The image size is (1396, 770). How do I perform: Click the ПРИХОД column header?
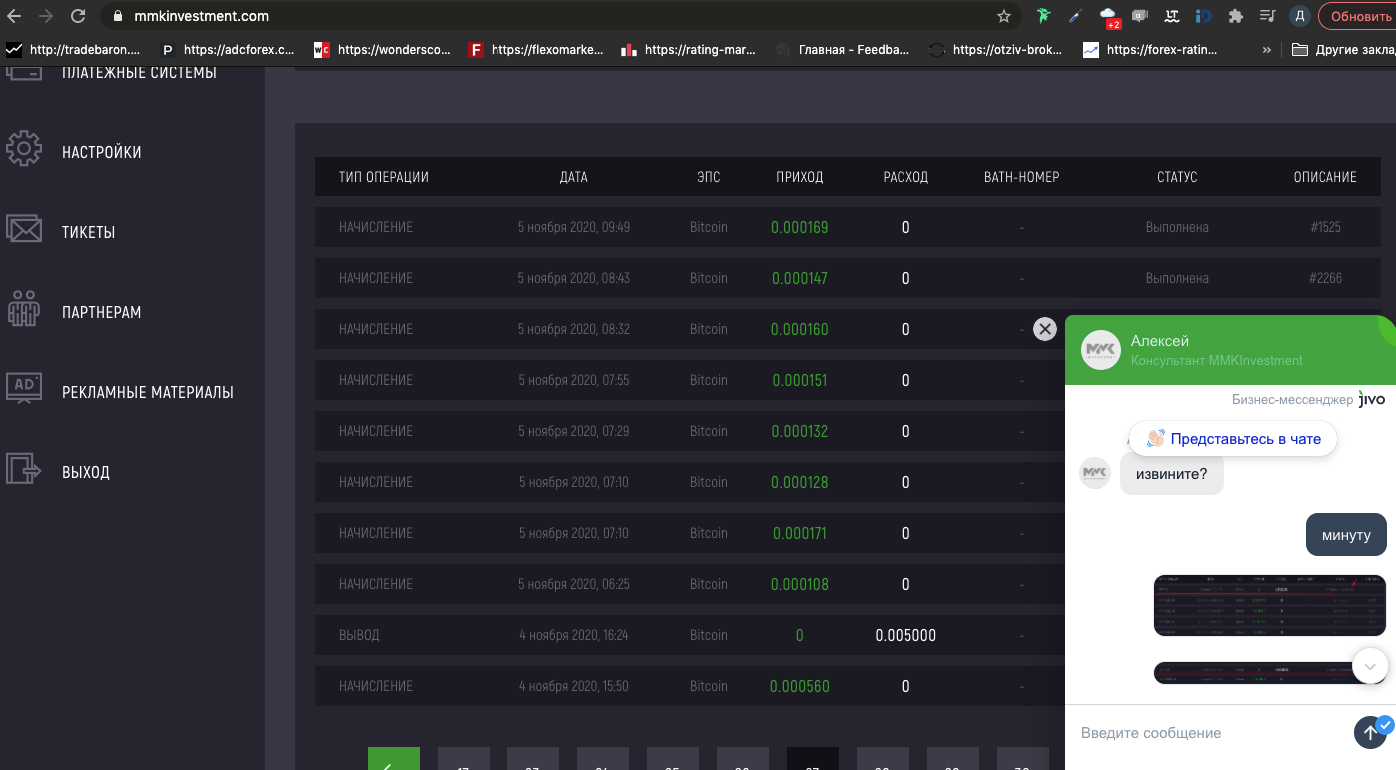pos(800,177)
